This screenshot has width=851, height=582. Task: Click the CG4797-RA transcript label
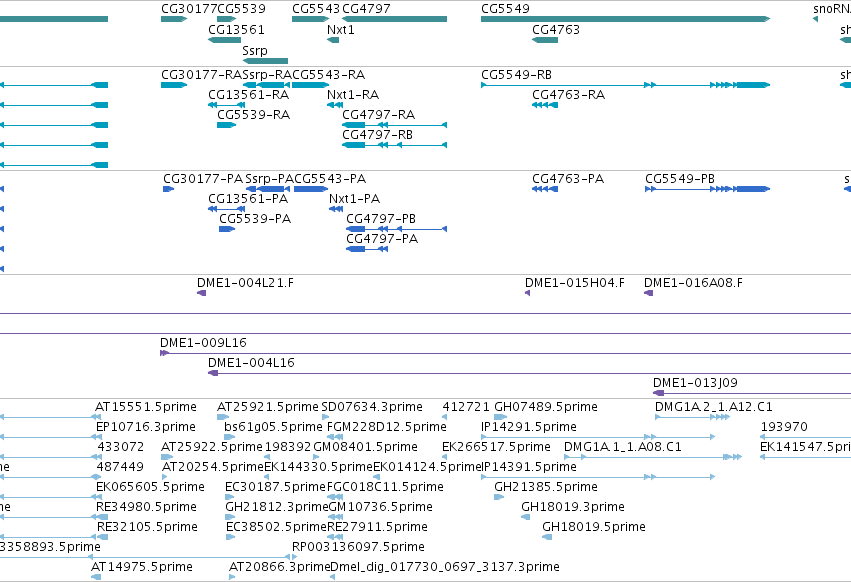pyautogui.click(x=378, y=115)
